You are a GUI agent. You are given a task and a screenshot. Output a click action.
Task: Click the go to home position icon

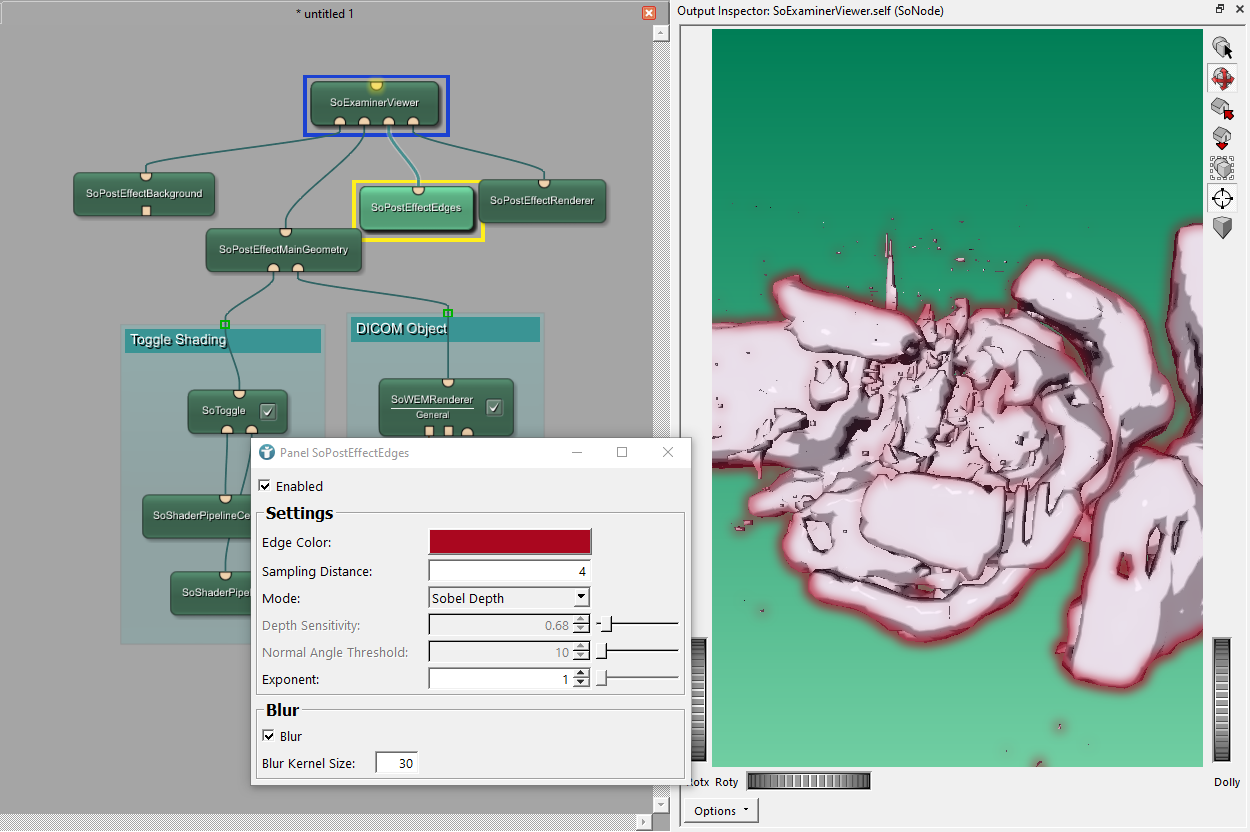point(1222,108)
